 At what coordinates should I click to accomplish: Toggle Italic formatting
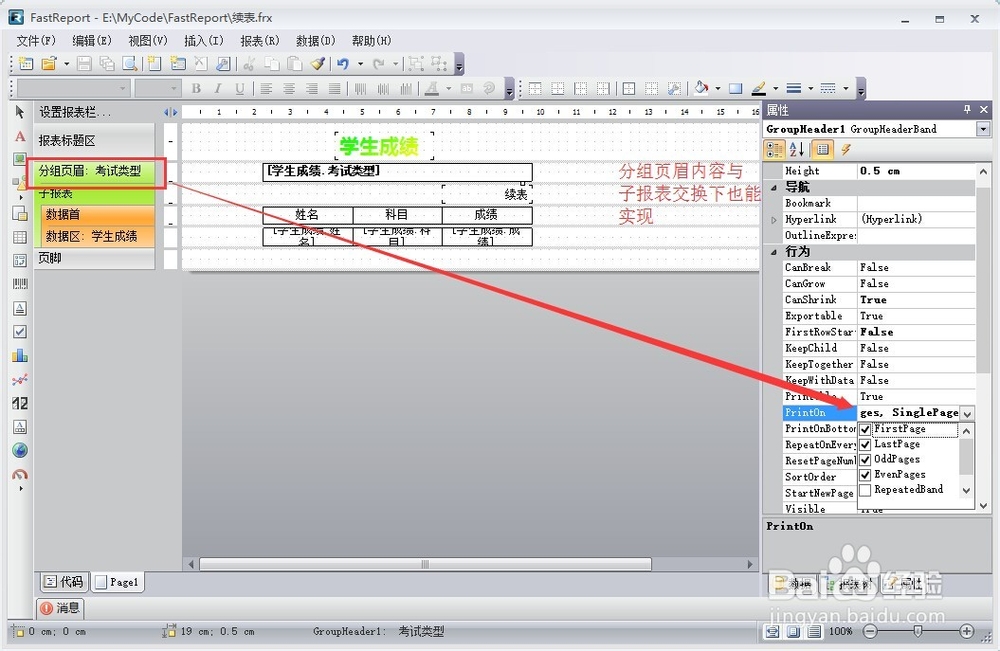tap(218, 88)
